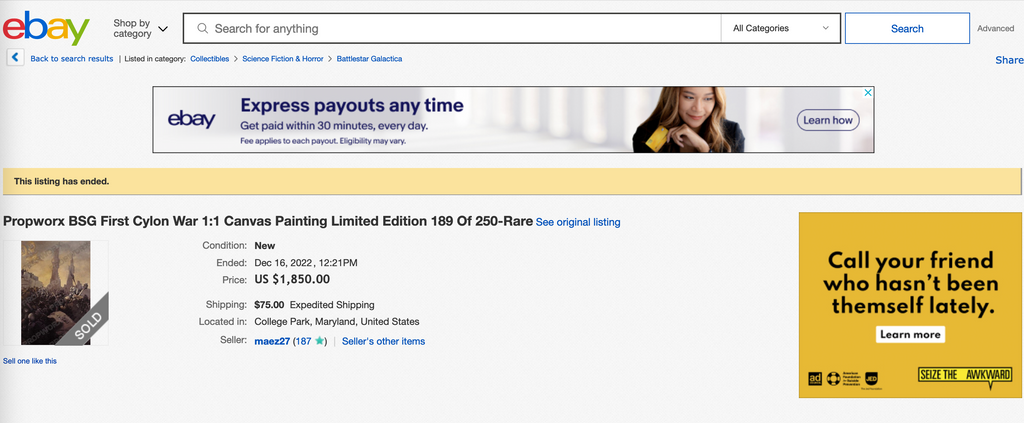Viewport: 1024px width, 423px height.
Task: View seller maez27's profile
Action: click(x=272, y=341)
